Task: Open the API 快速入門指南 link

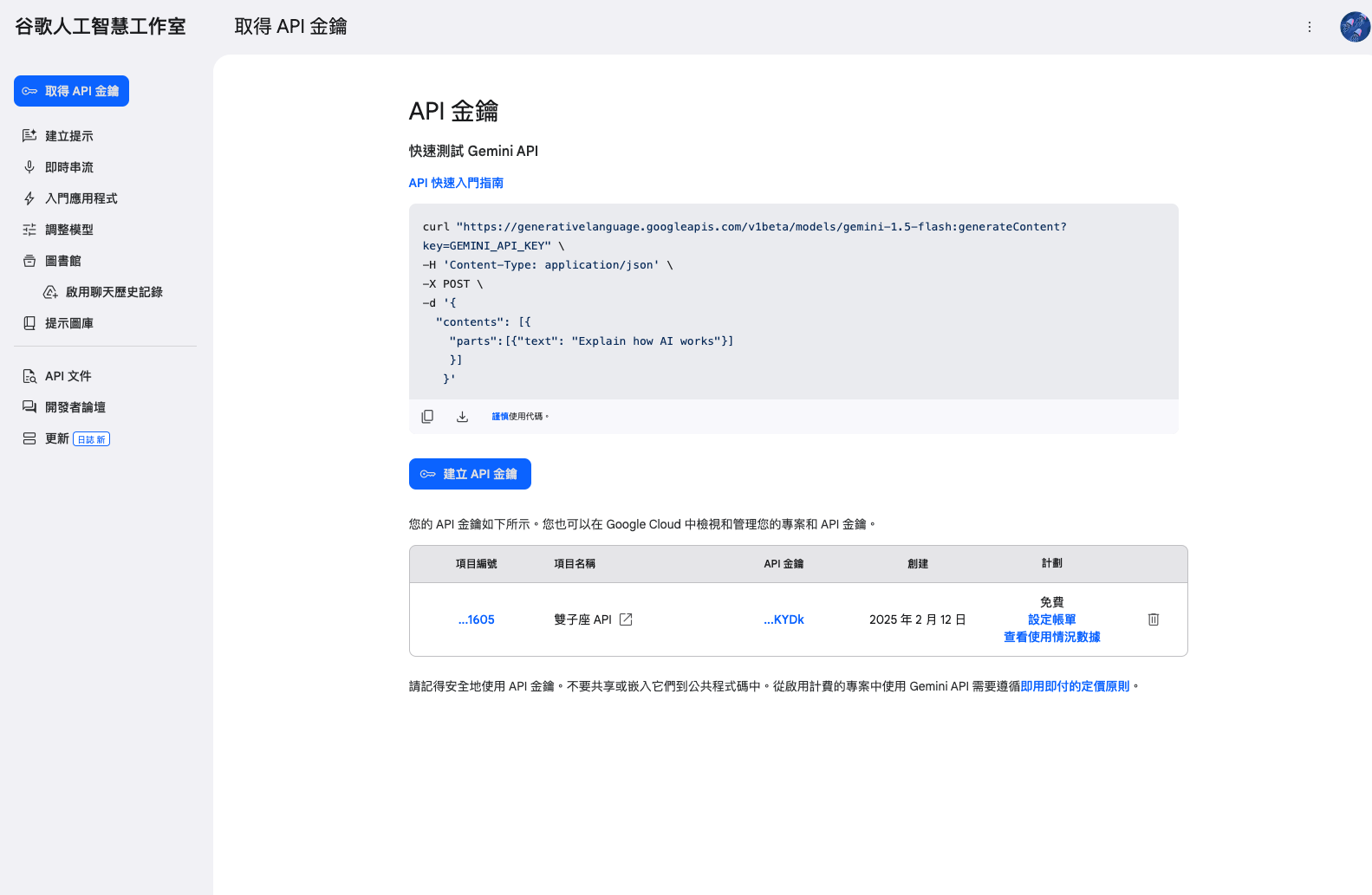Action: (456, 183)
